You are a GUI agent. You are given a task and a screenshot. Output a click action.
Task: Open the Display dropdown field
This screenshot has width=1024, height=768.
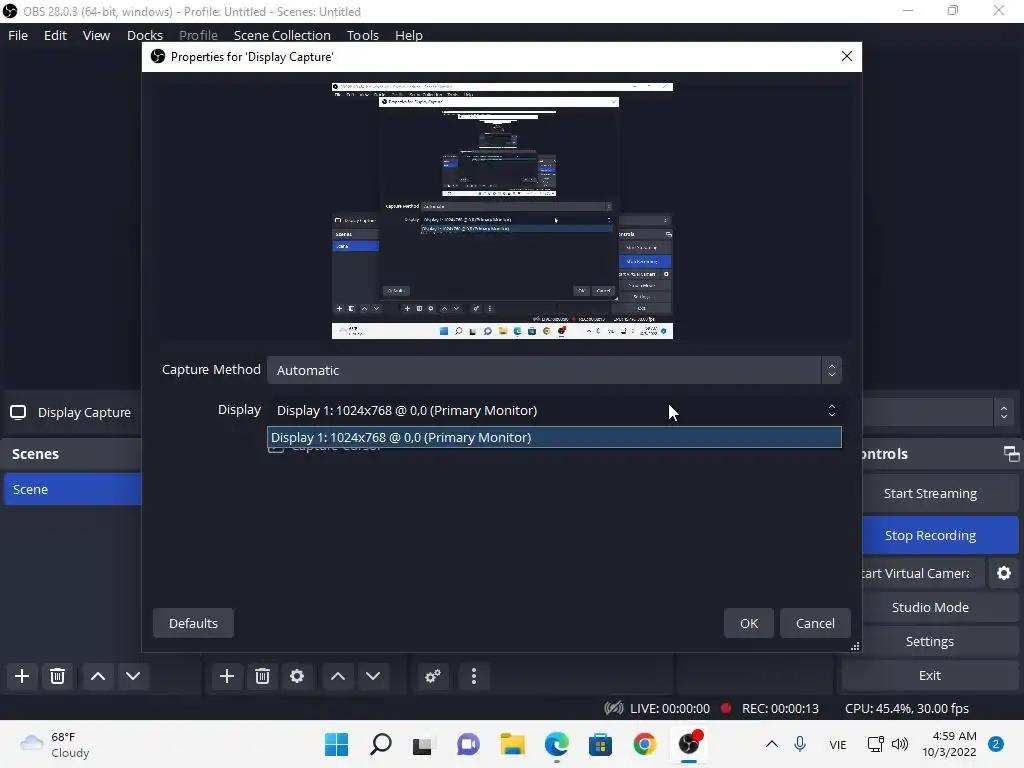[554, 410]
